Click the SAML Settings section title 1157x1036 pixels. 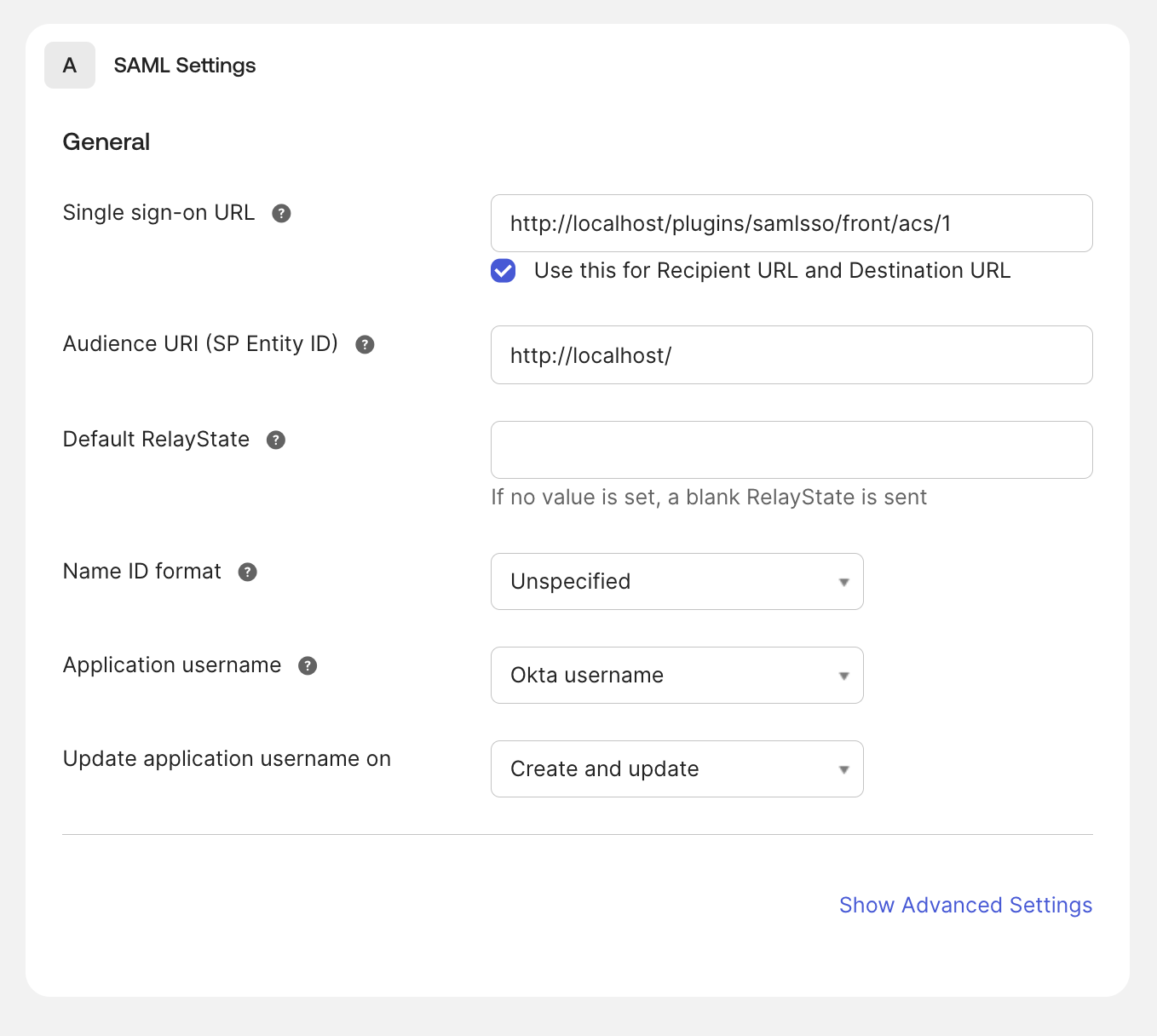coord(185,66)
